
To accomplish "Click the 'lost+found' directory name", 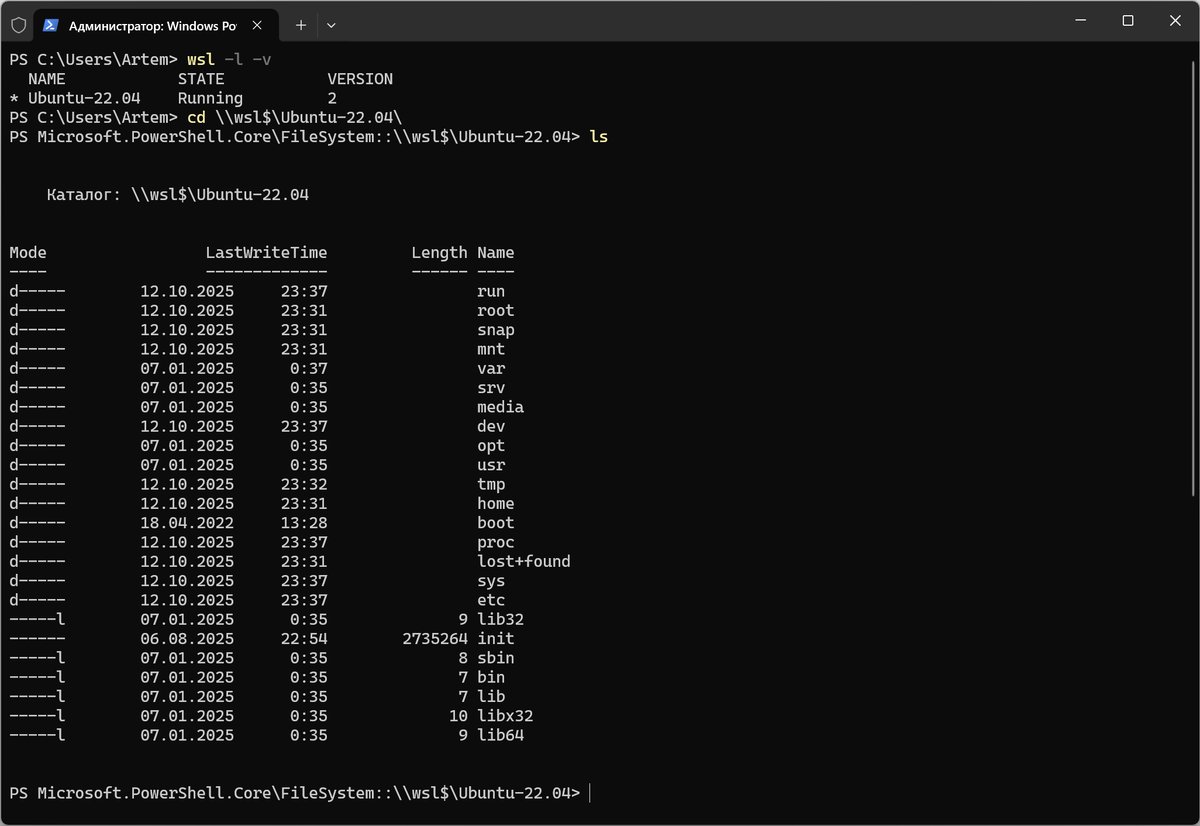I will coord(523,562).
